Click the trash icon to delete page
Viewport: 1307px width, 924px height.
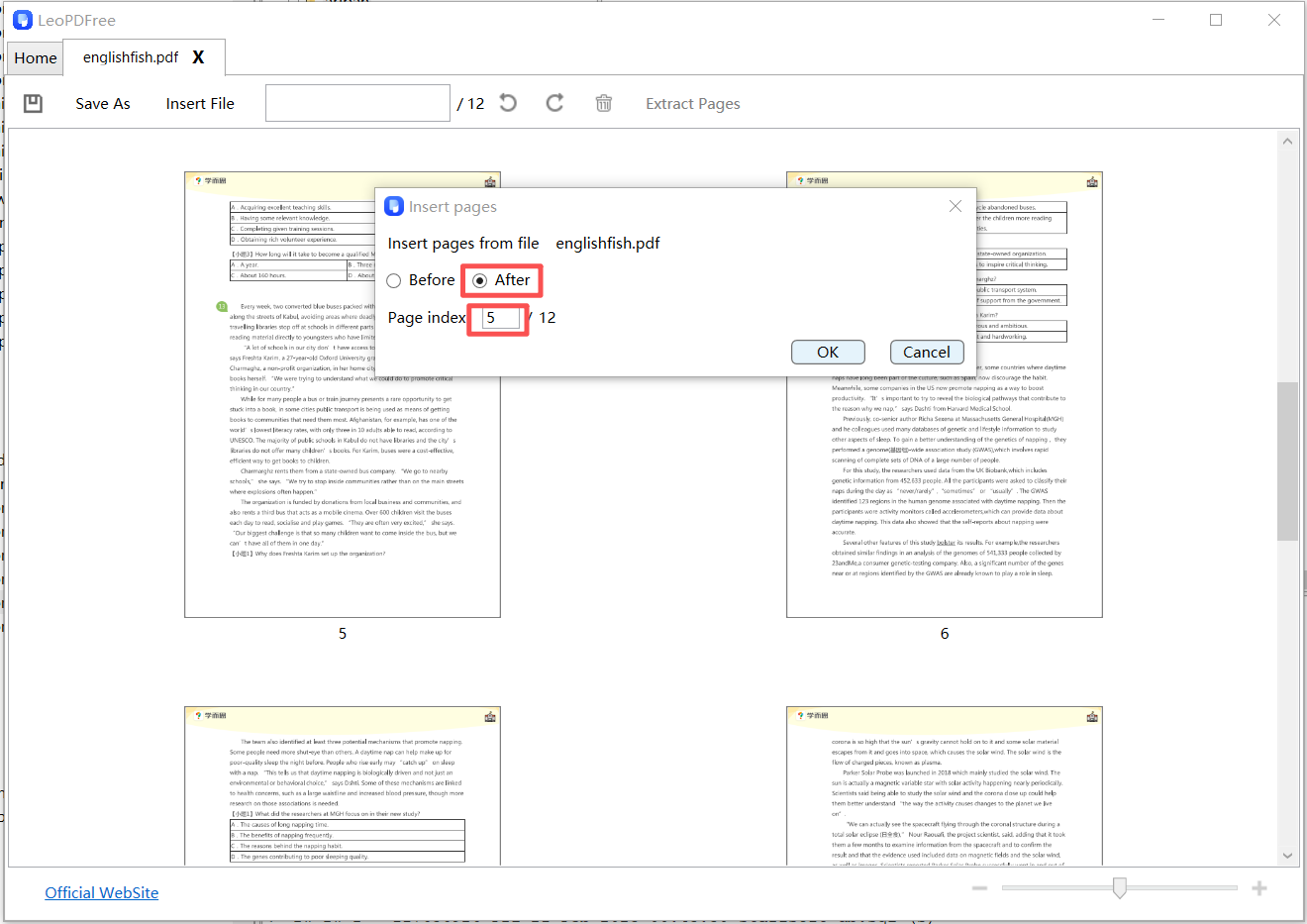point(604,102)
